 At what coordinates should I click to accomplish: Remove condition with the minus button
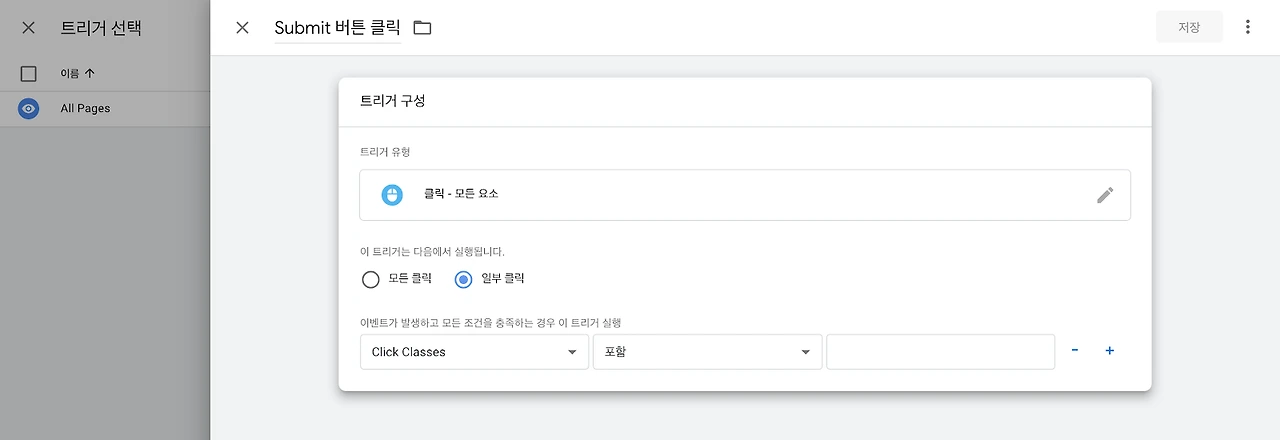tap(1075, 351)
